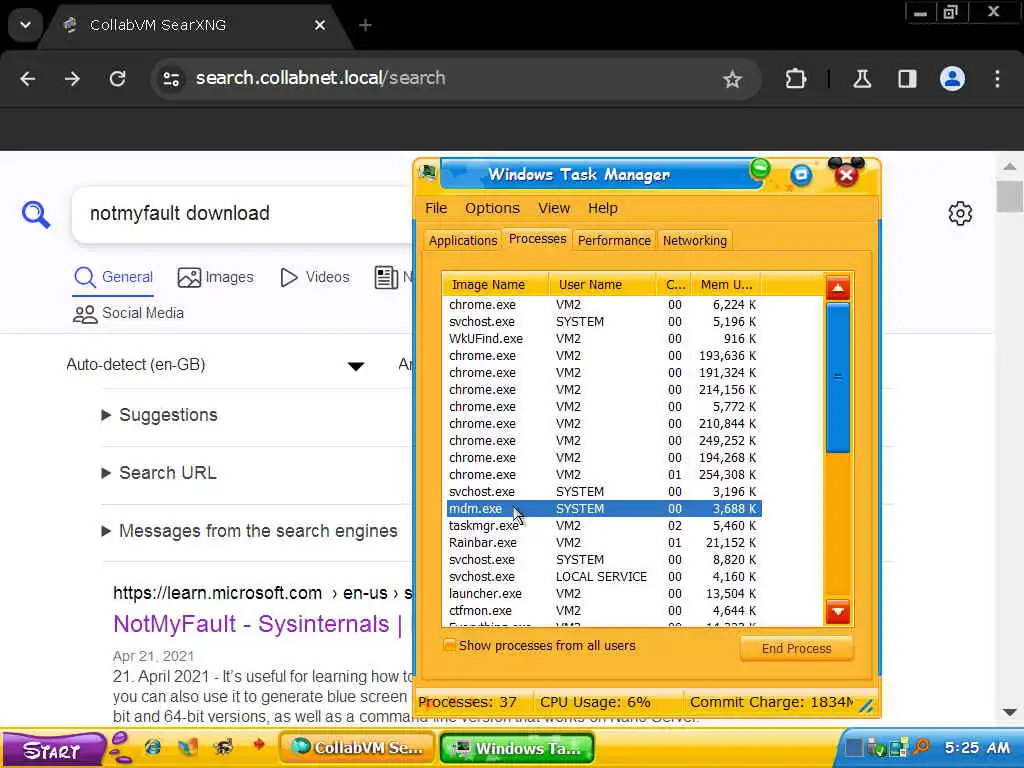
Task: Click the shield icon in the system tray
Action: [879, 748]
